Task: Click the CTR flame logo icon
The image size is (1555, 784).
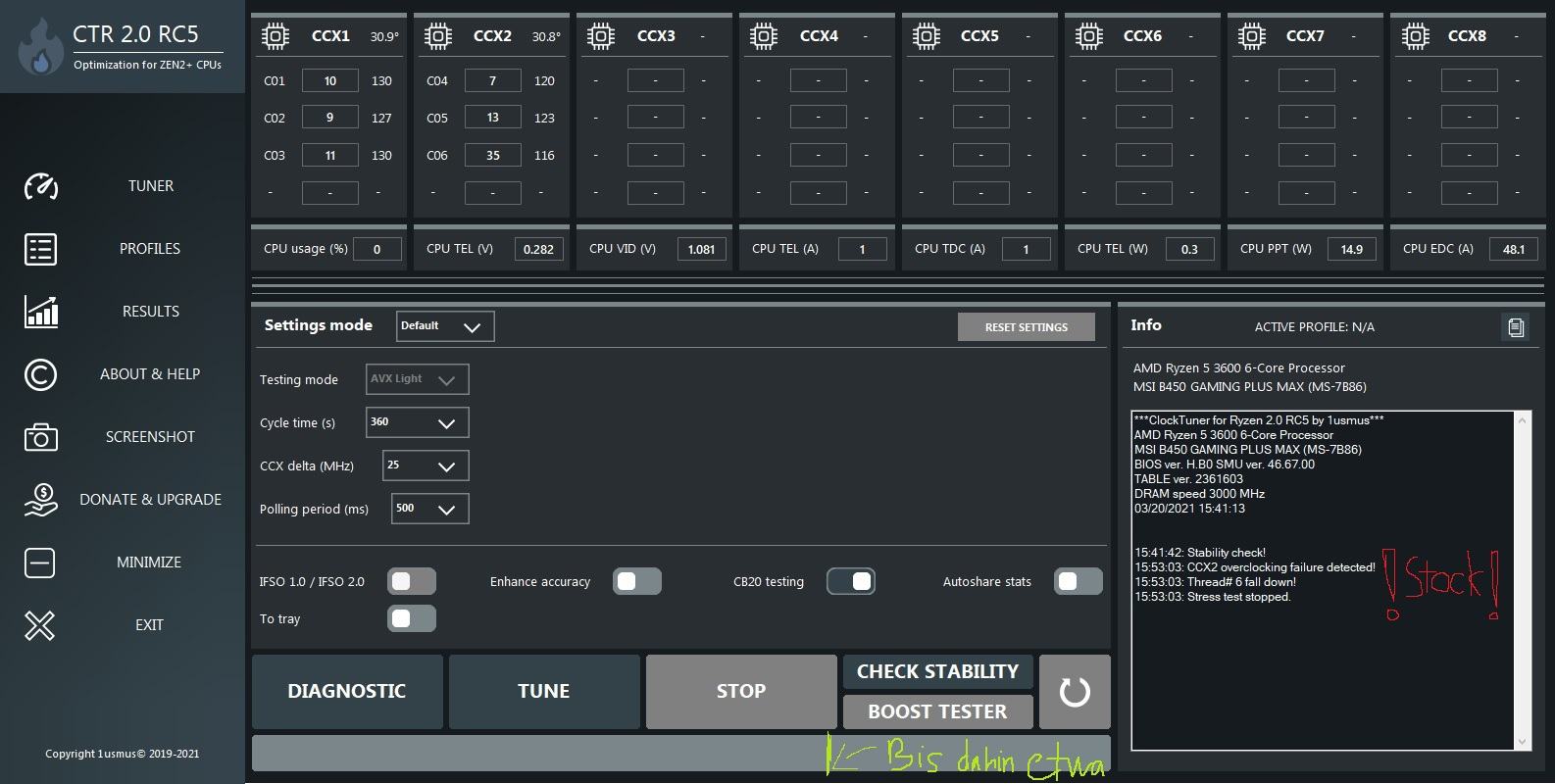Action: pos(40,47)
